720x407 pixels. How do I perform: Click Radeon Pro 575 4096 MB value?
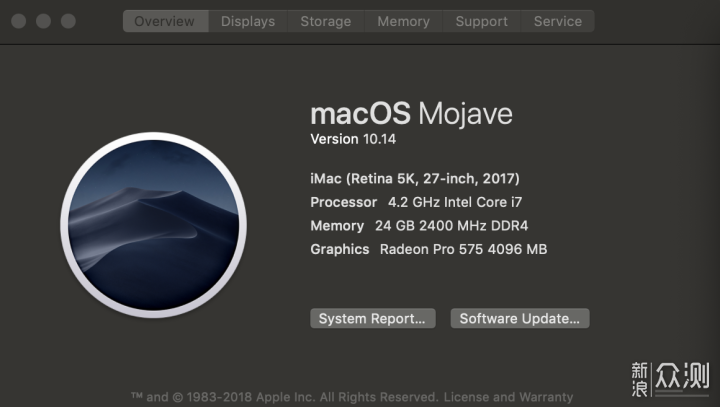[x=463, y=249]
